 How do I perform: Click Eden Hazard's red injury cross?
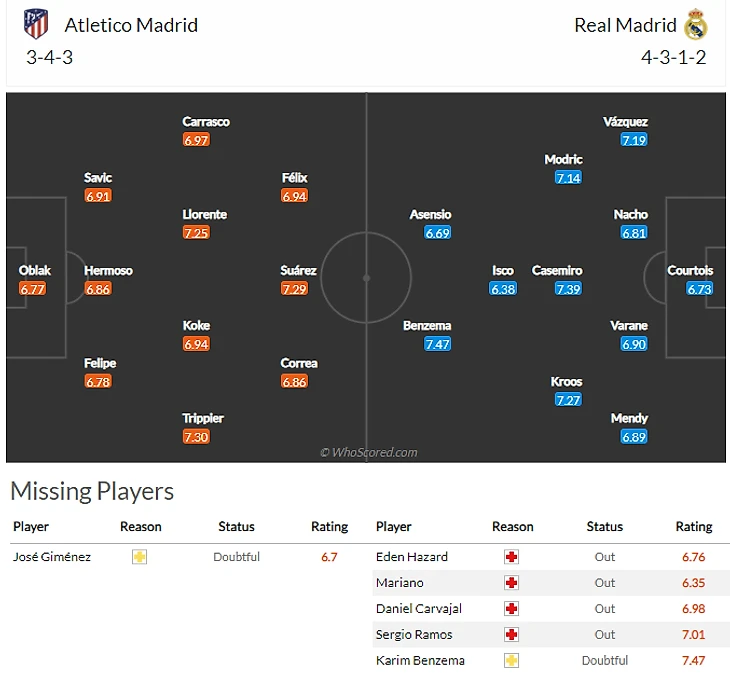(x=512, y=557)
